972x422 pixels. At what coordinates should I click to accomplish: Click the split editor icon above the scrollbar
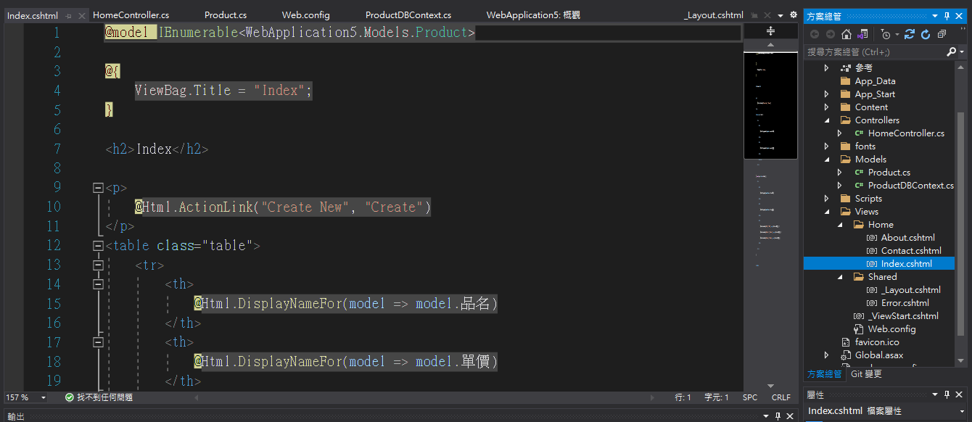(x=771, y=31)
